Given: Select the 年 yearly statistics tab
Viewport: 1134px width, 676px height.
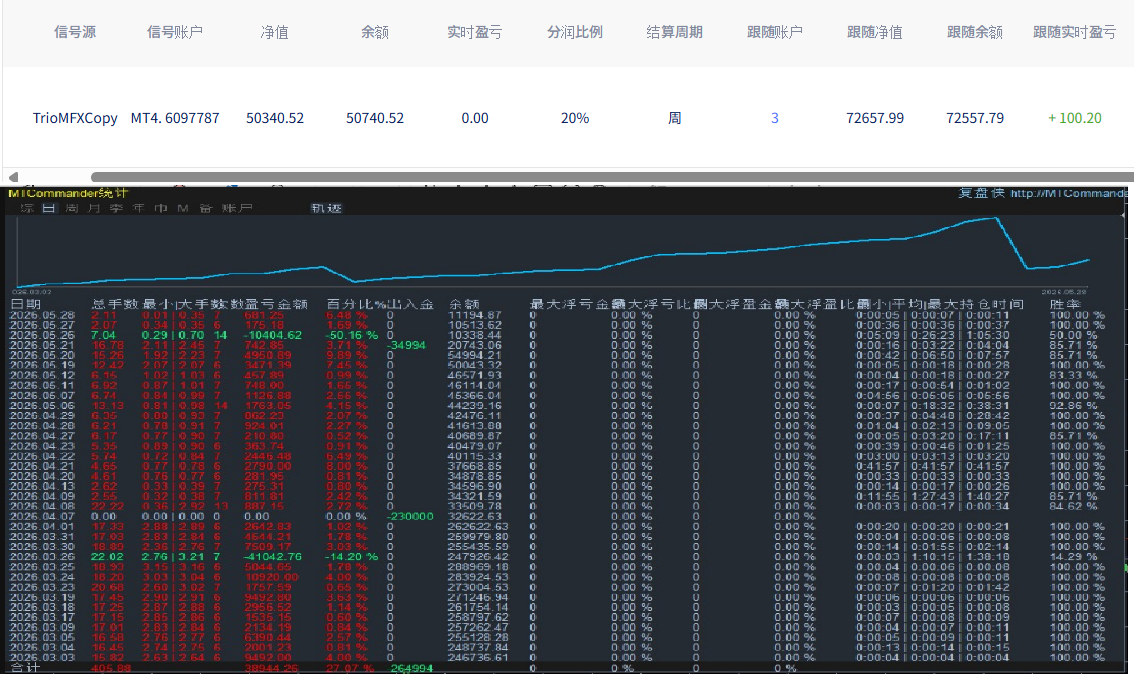Looking at the screenshot, I should (139, 208).
